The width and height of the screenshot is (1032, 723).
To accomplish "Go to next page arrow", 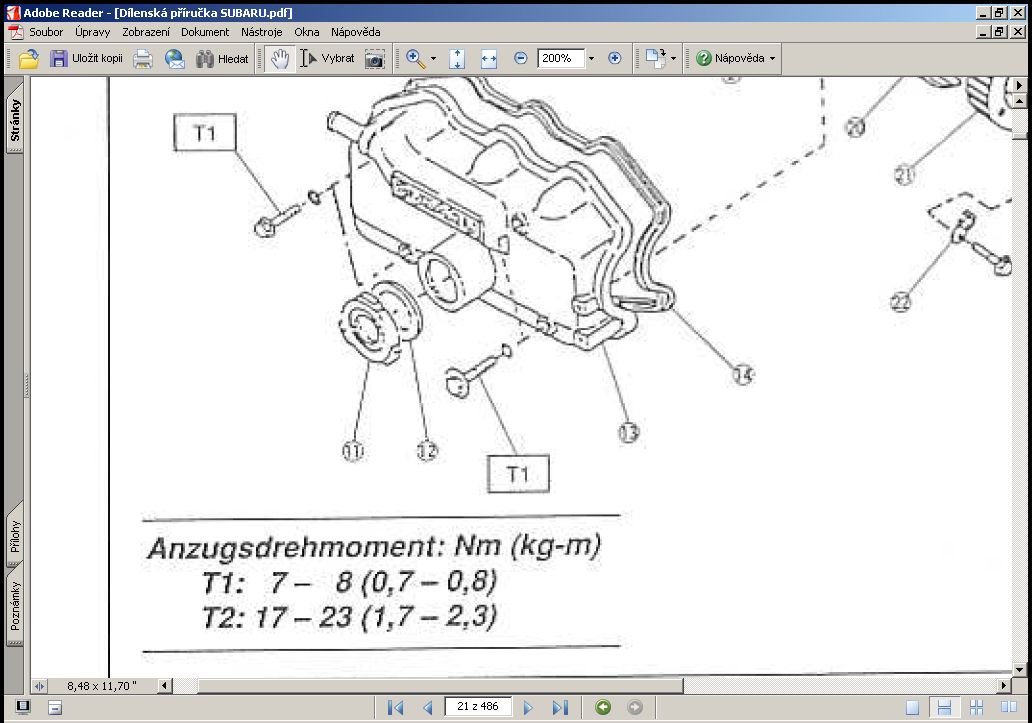I will [x=528, y=707].
